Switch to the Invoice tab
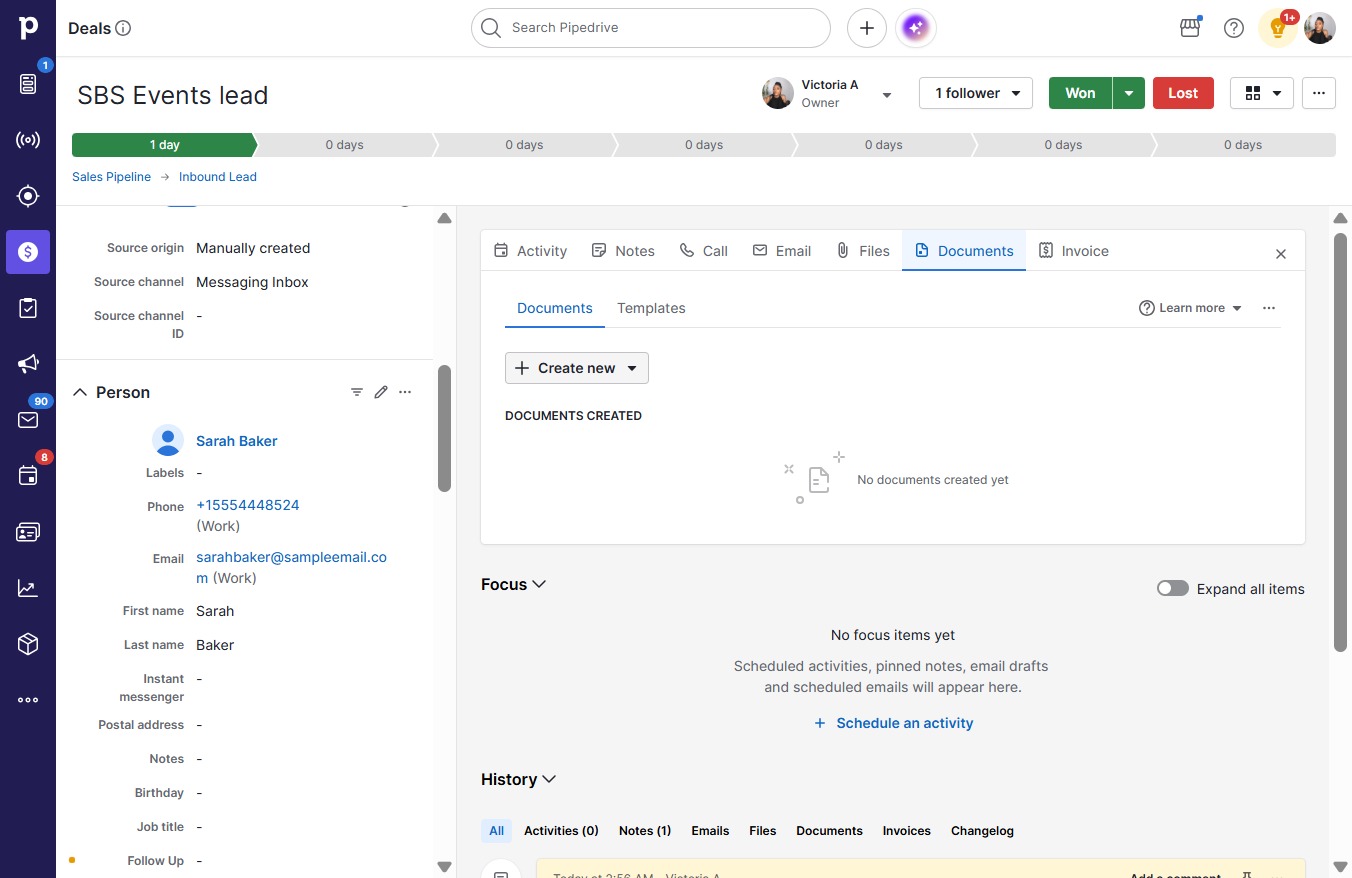Image resolution: width=1352 pixels, height=878 pixels. point(1074,251)
